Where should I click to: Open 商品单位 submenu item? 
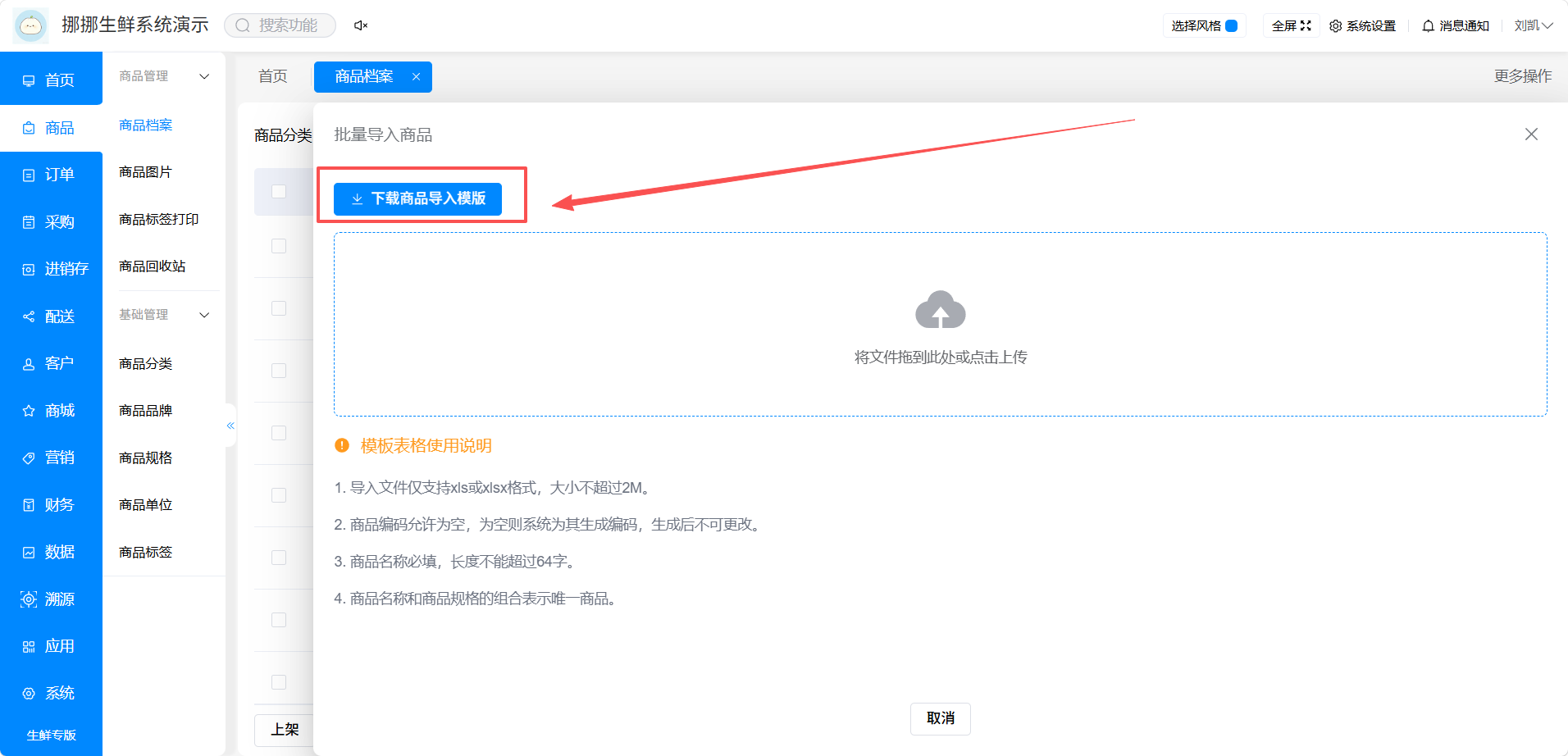coord(146,505)
